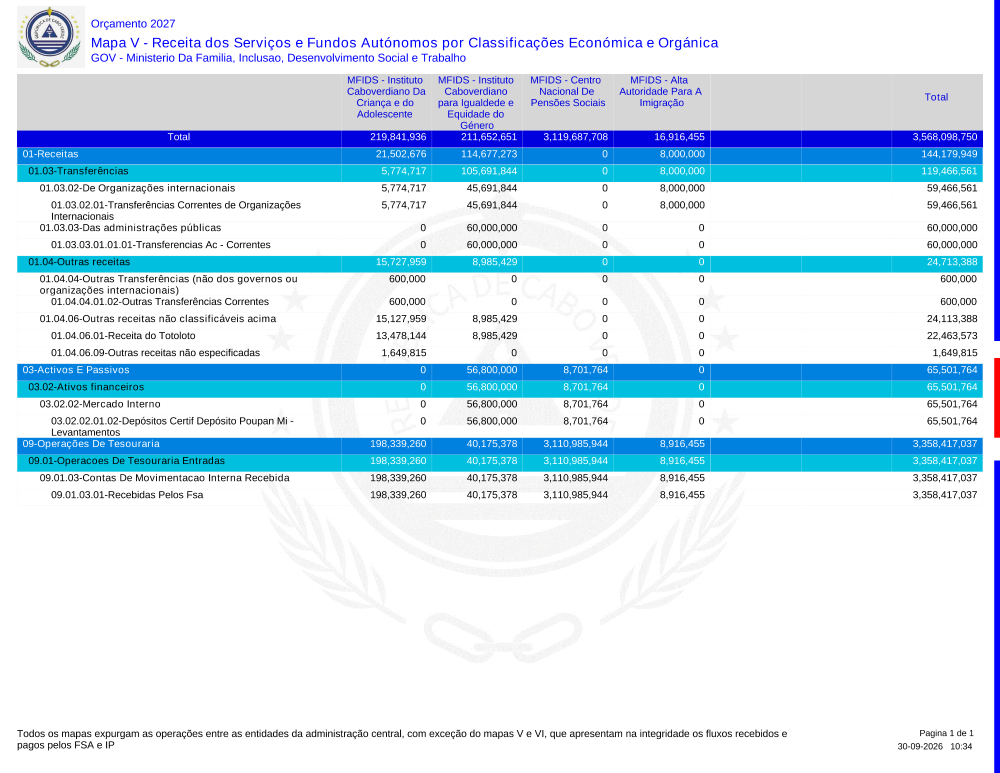
Task: Click '01.04.06.09-Outras receitas não especificadas' label
Action: [156, 353]
